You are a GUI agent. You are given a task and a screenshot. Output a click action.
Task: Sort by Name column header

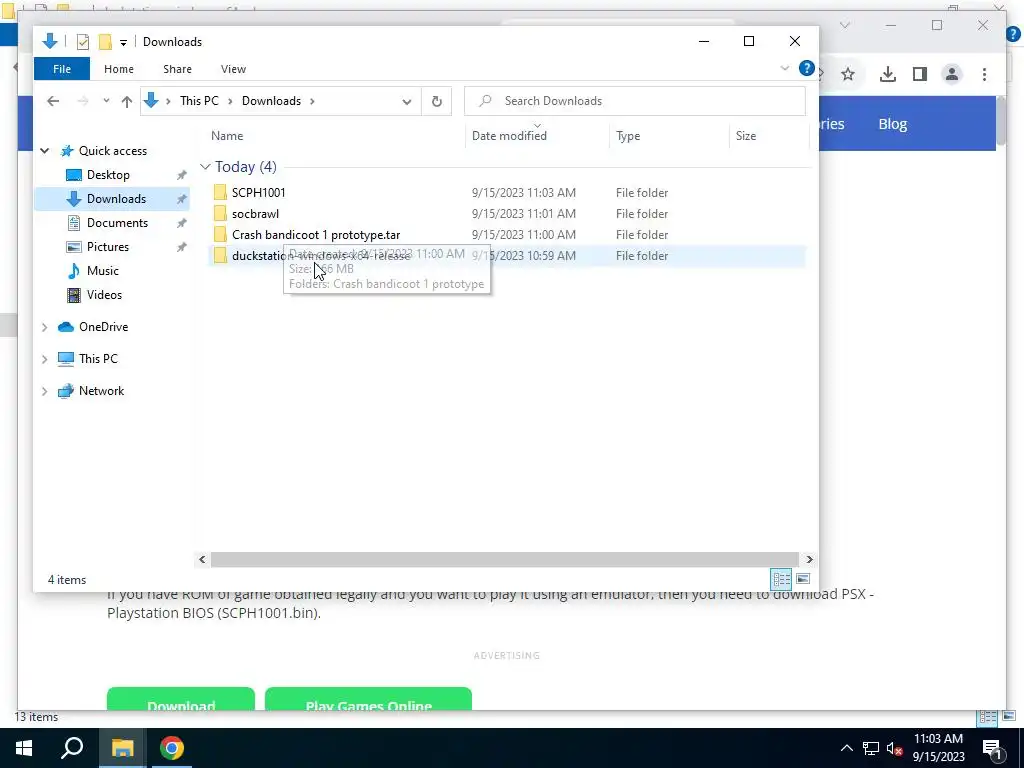(227, 136)
